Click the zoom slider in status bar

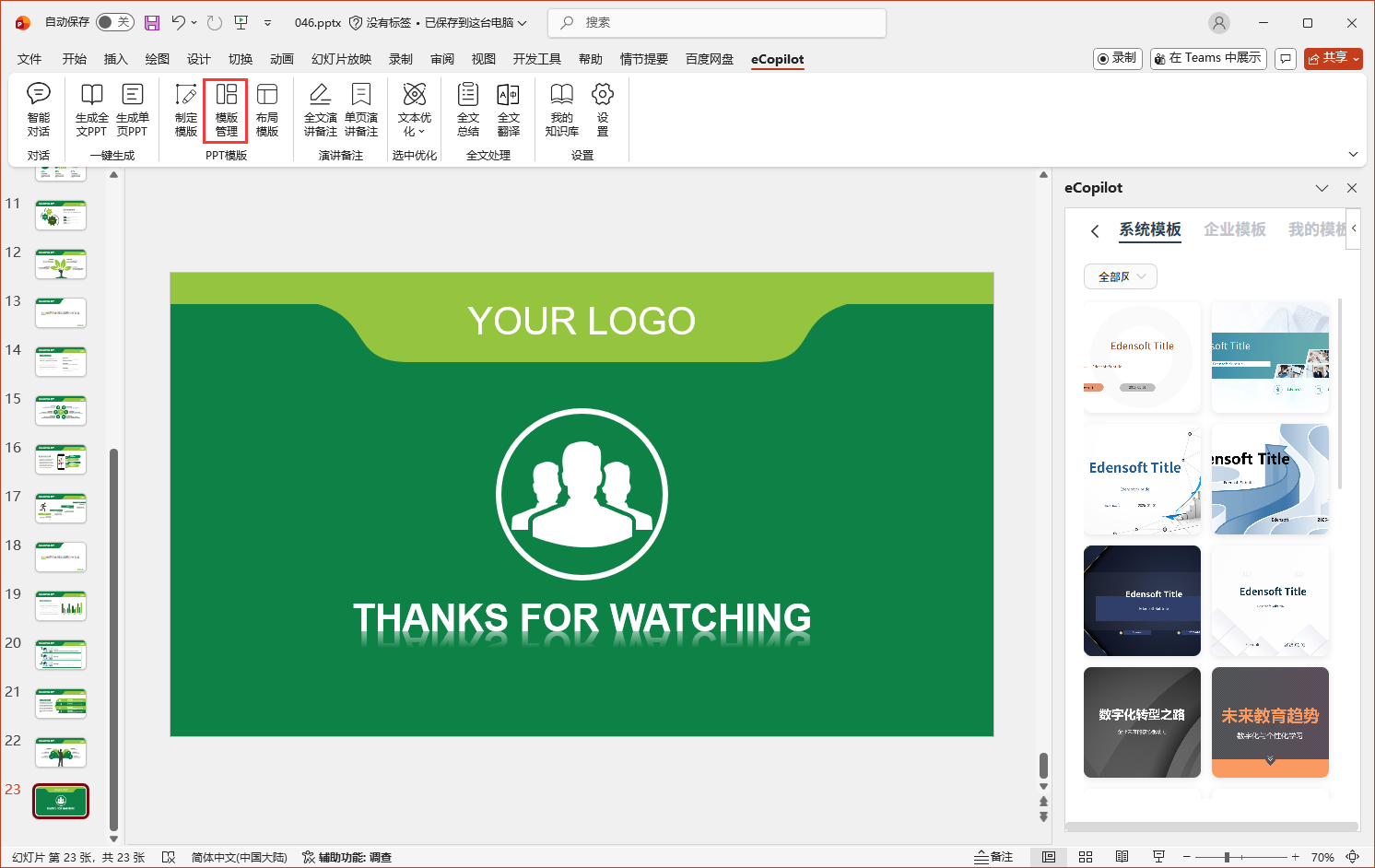tap(1227, 857)
